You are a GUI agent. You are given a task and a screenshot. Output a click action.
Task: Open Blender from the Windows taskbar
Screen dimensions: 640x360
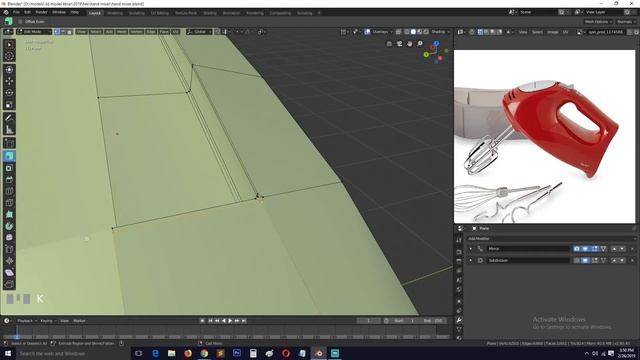(318, 353)
